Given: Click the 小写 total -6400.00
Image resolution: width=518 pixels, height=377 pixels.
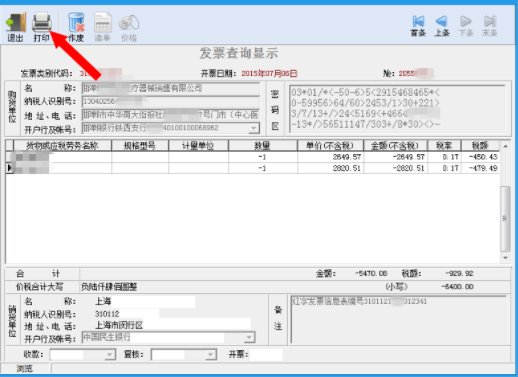Looking at the screenshot, I should pos(457,287).
